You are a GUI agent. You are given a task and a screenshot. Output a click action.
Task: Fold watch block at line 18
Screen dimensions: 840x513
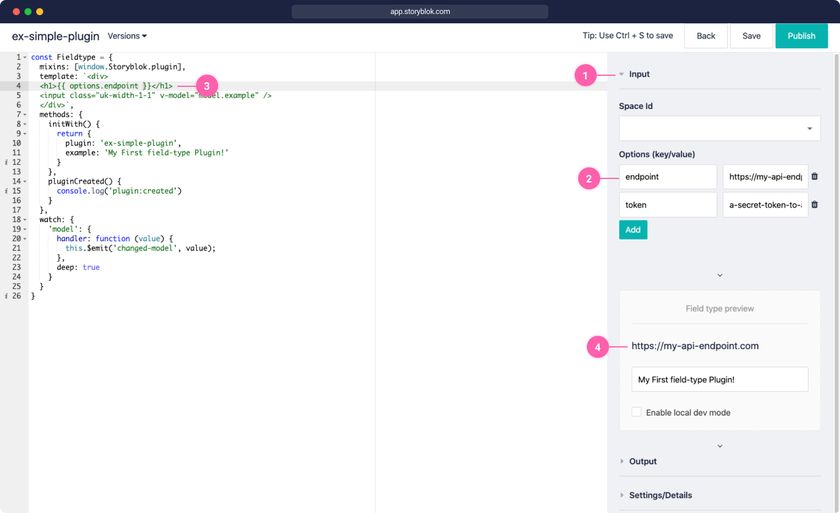(x=25, y=220)
